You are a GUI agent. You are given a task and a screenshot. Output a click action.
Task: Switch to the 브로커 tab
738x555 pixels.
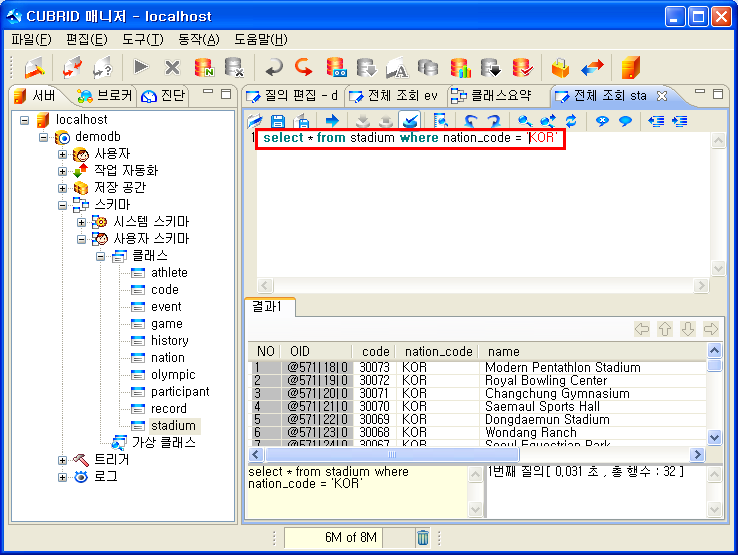pos(104,96)
